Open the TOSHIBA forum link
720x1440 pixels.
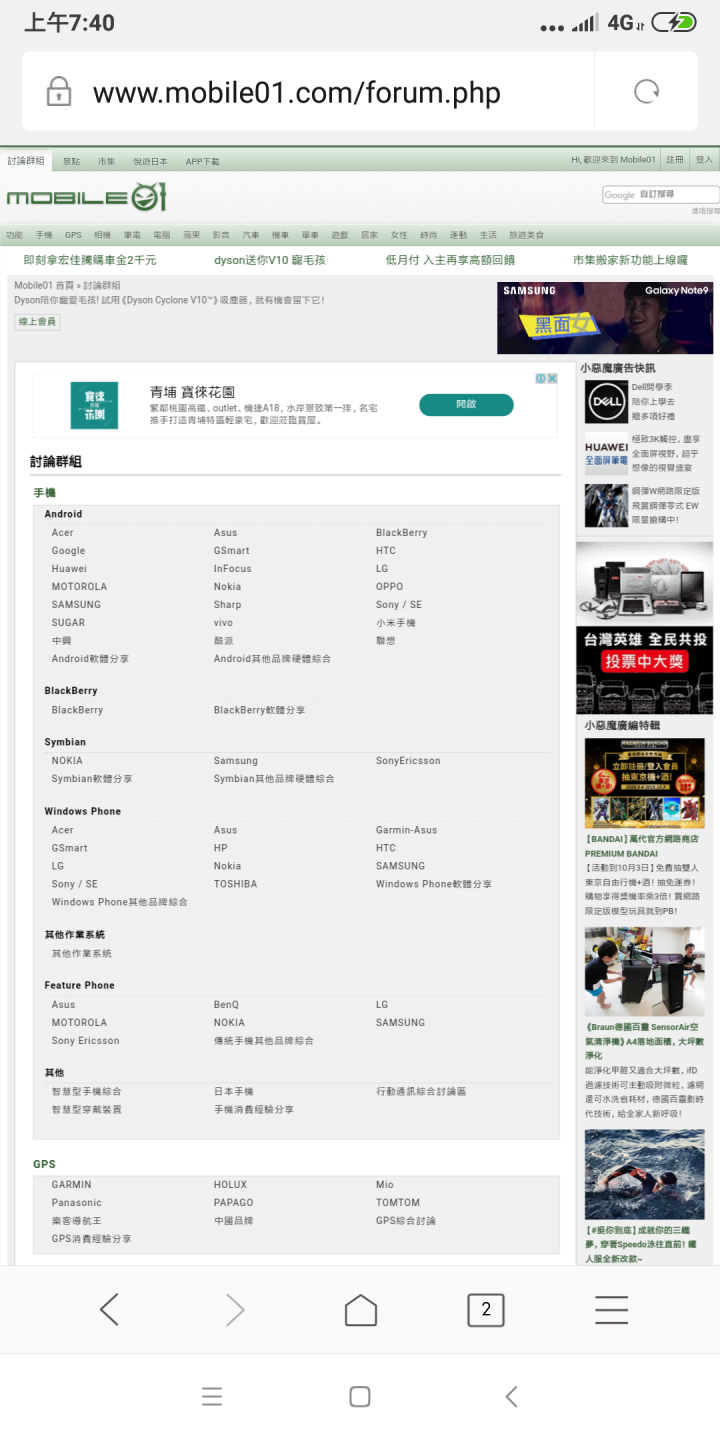click(x=235, y=884)
